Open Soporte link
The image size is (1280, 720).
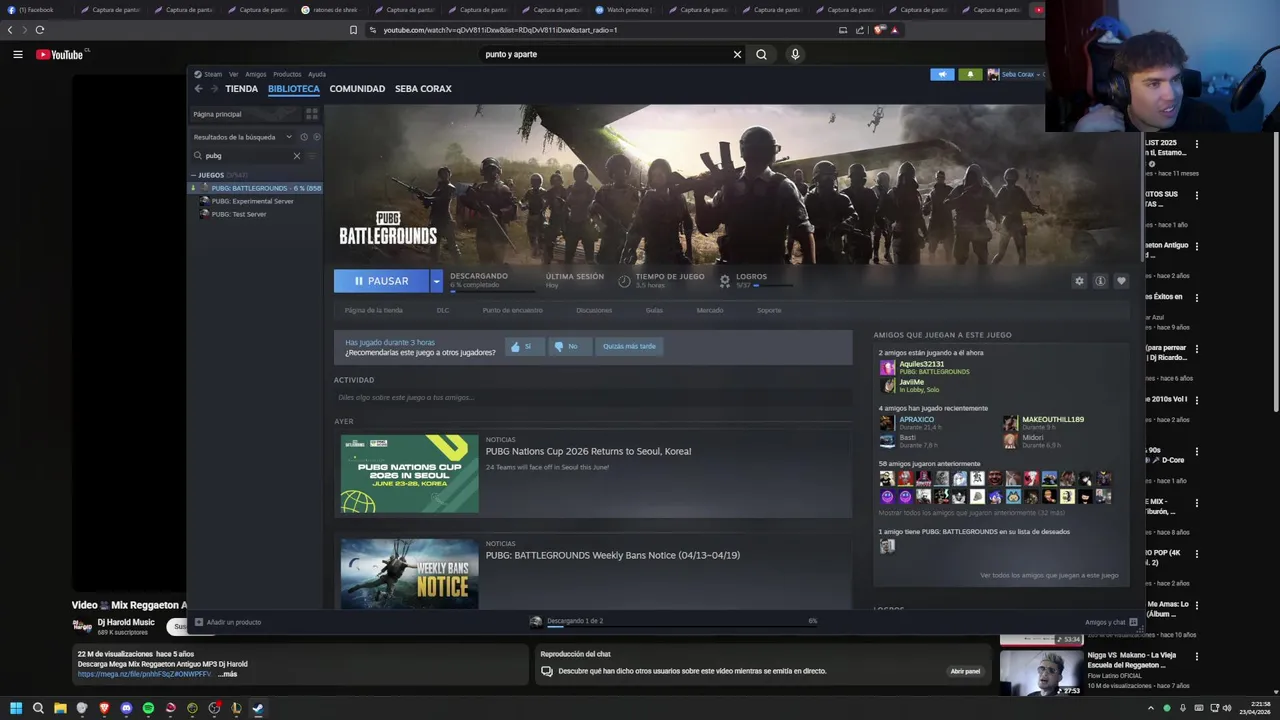tap(769, 310)
